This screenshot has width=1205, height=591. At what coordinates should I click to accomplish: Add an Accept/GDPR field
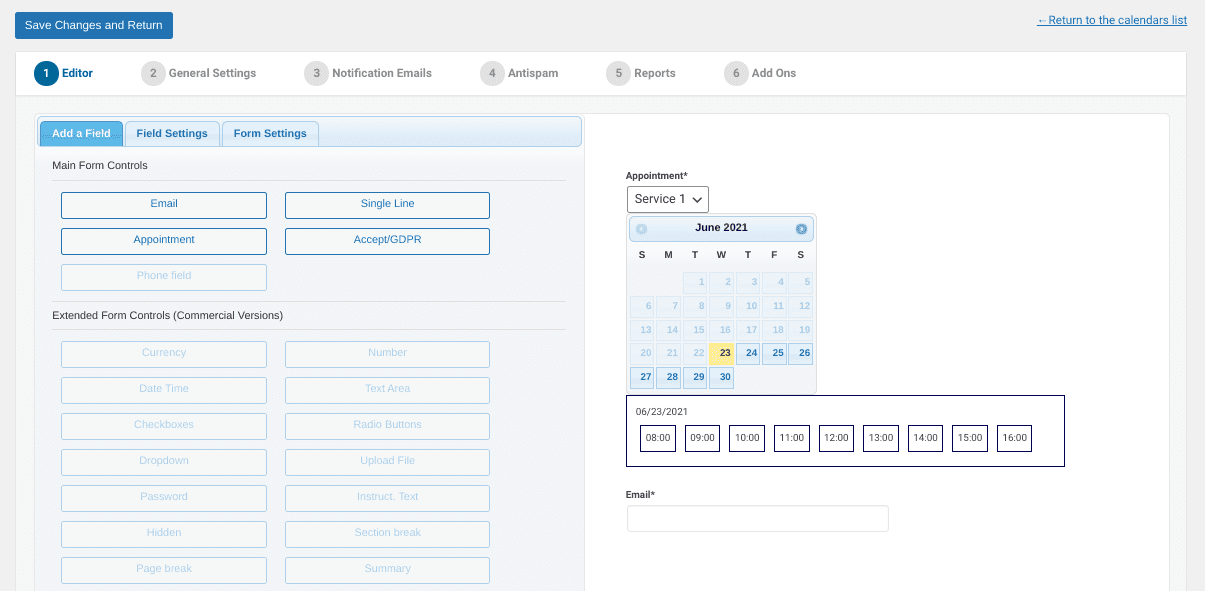click(387, 241)
